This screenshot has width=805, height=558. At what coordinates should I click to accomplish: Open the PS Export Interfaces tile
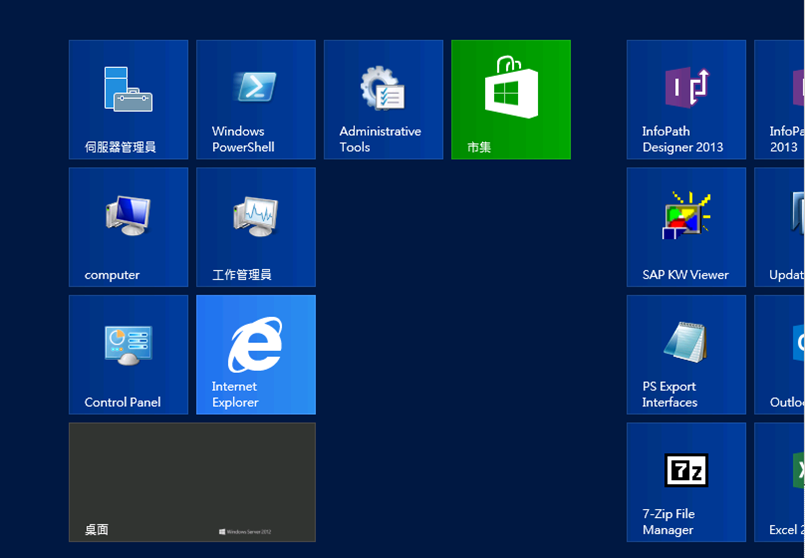tap(686, 355)
